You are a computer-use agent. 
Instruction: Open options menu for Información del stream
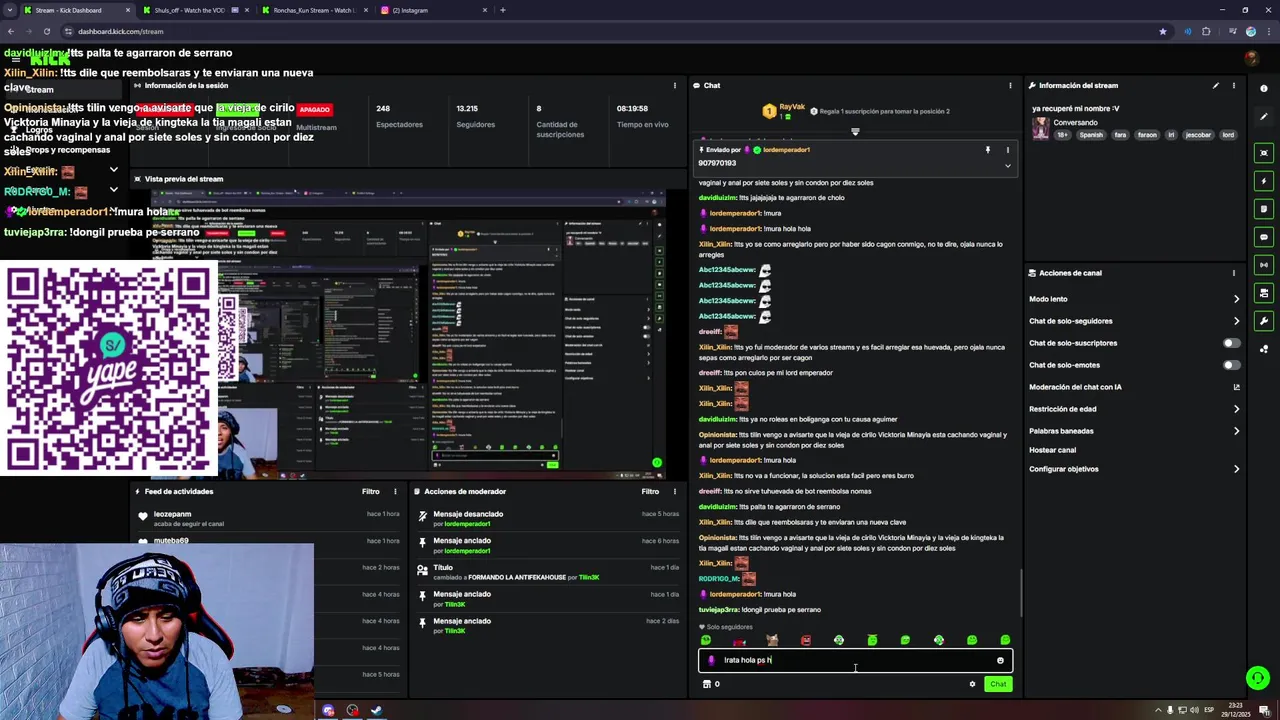pyautogui.click(x=1234, y=85)
